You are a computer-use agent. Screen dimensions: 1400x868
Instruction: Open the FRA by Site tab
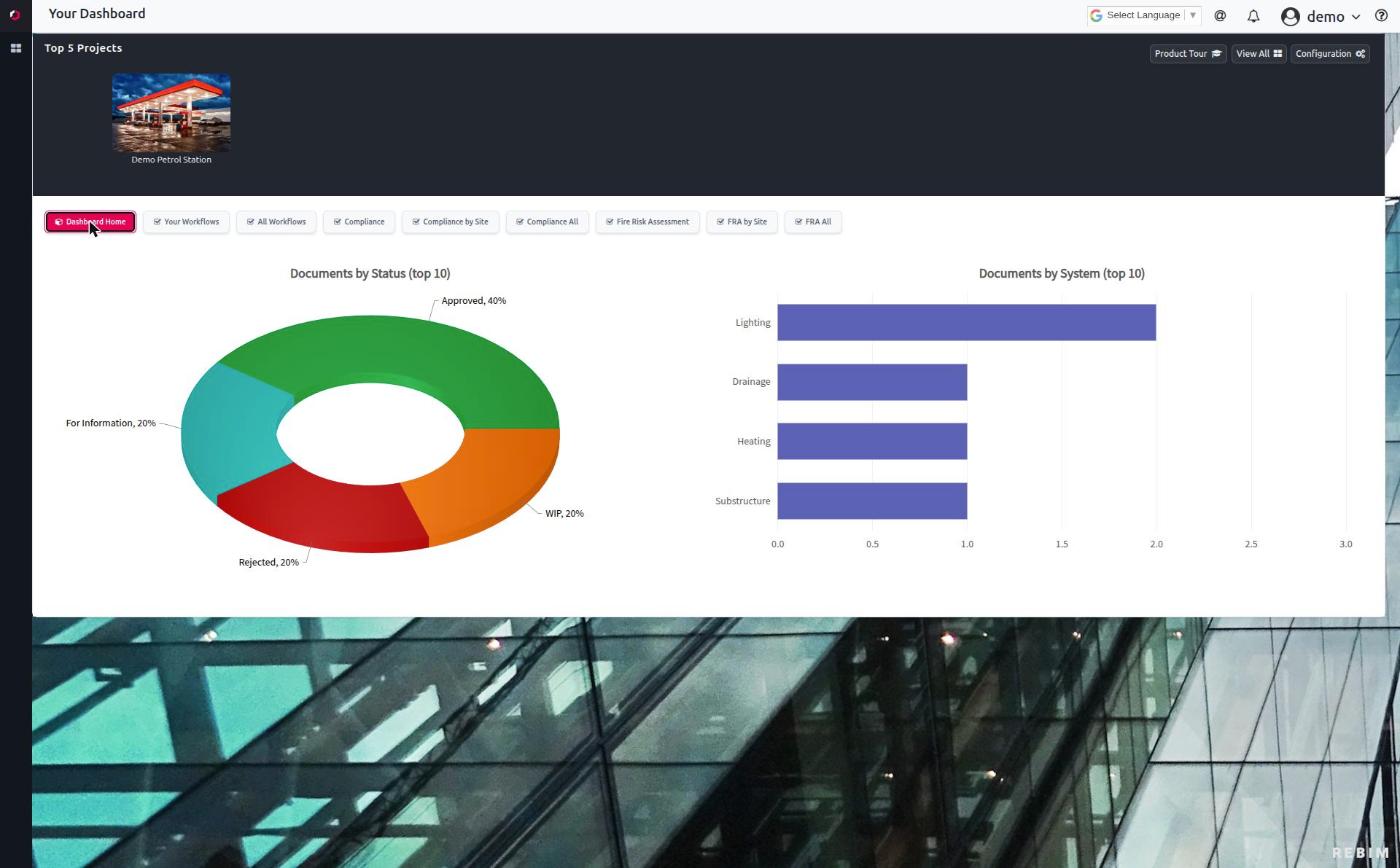tap(742, 222)
